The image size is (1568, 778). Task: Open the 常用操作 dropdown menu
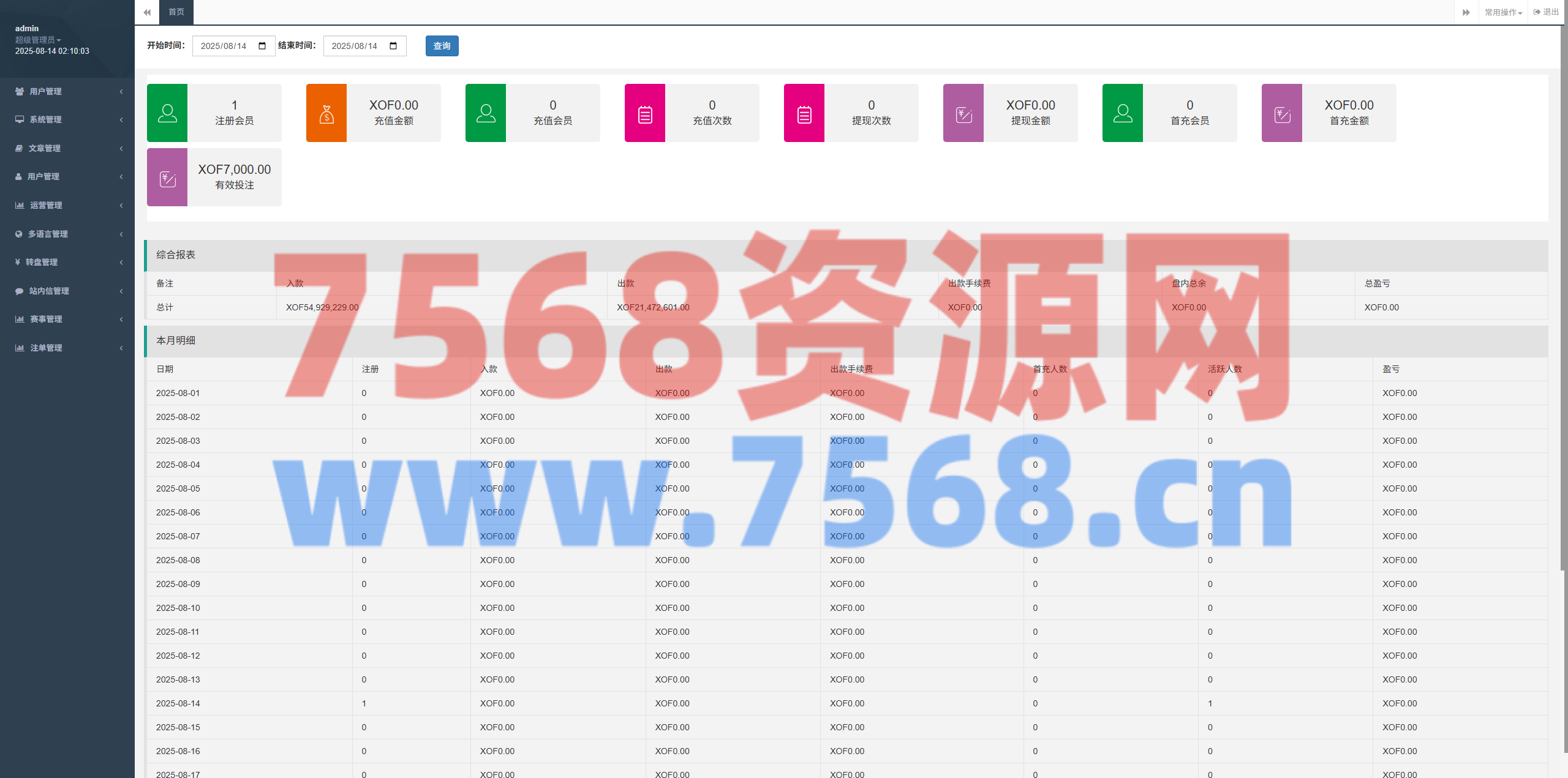coord(1503,12)
